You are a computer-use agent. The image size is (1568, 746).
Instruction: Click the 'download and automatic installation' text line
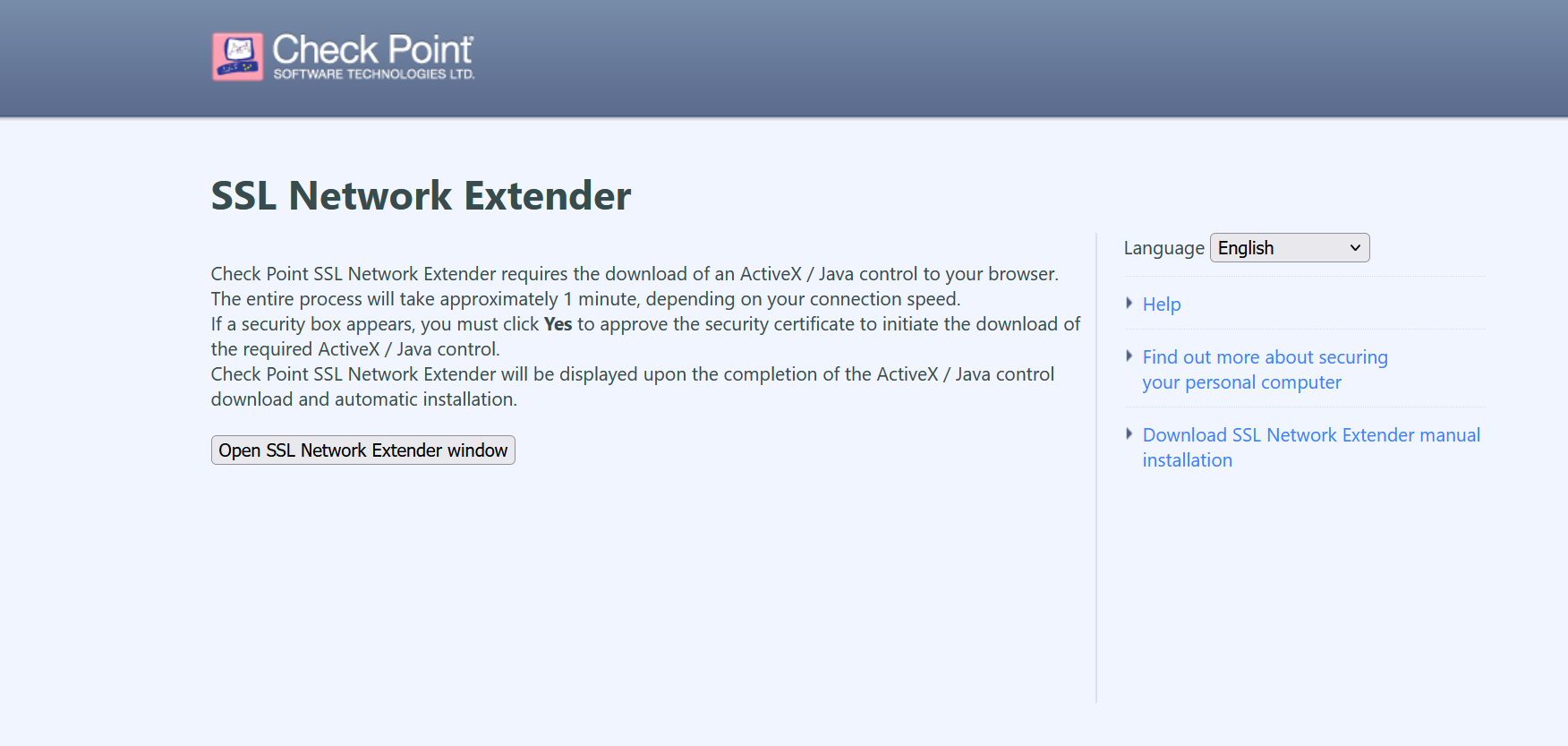click(x=363, y=399)
